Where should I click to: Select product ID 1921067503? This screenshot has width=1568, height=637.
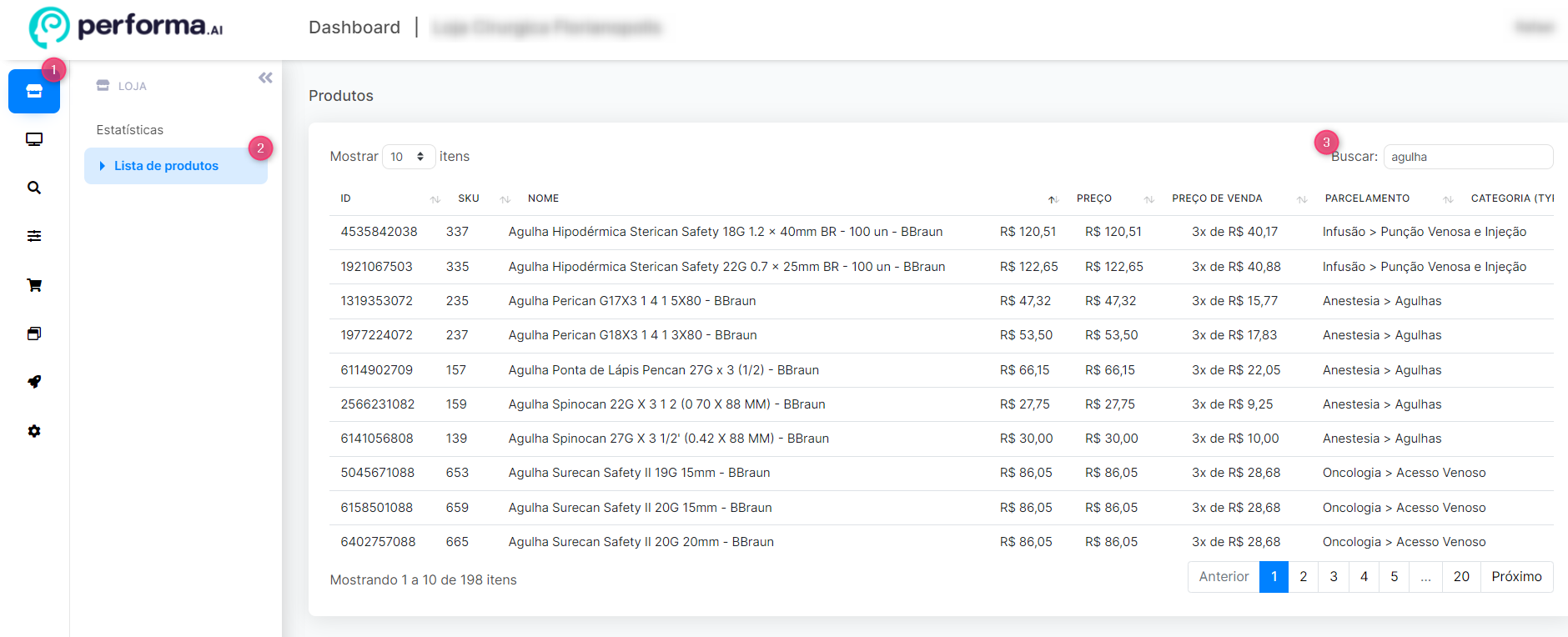pyautogui.click(x=376, y=267)
